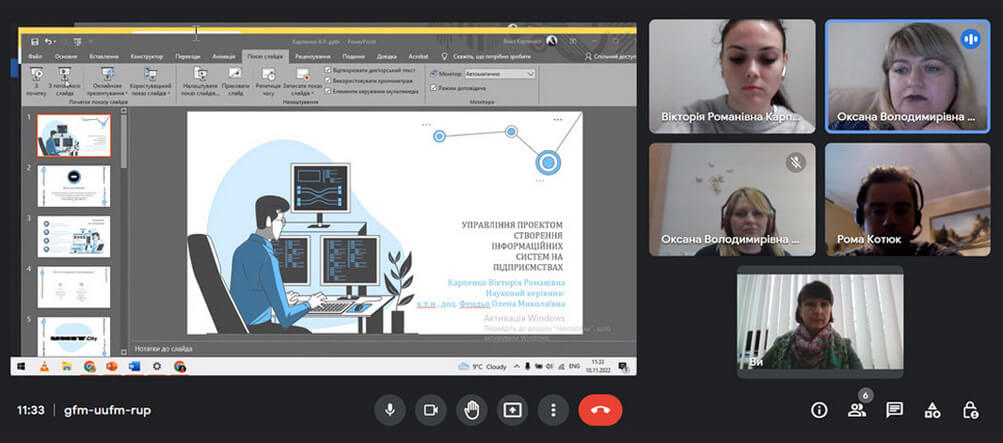Uncheck 'Використовувати хронометраж' checkbox
Image resolution: width=1003 pixels, height=443 pixels.
point(329,81)
